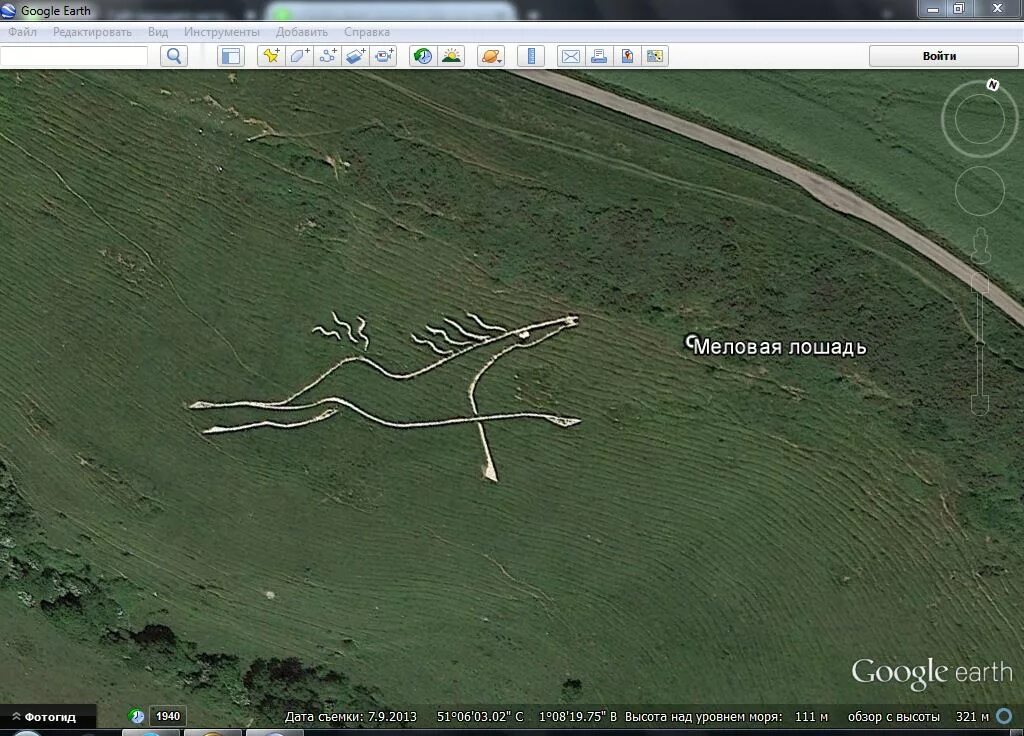Click the N north compass marker
1024x736 pixels.
tap(993, 85)
